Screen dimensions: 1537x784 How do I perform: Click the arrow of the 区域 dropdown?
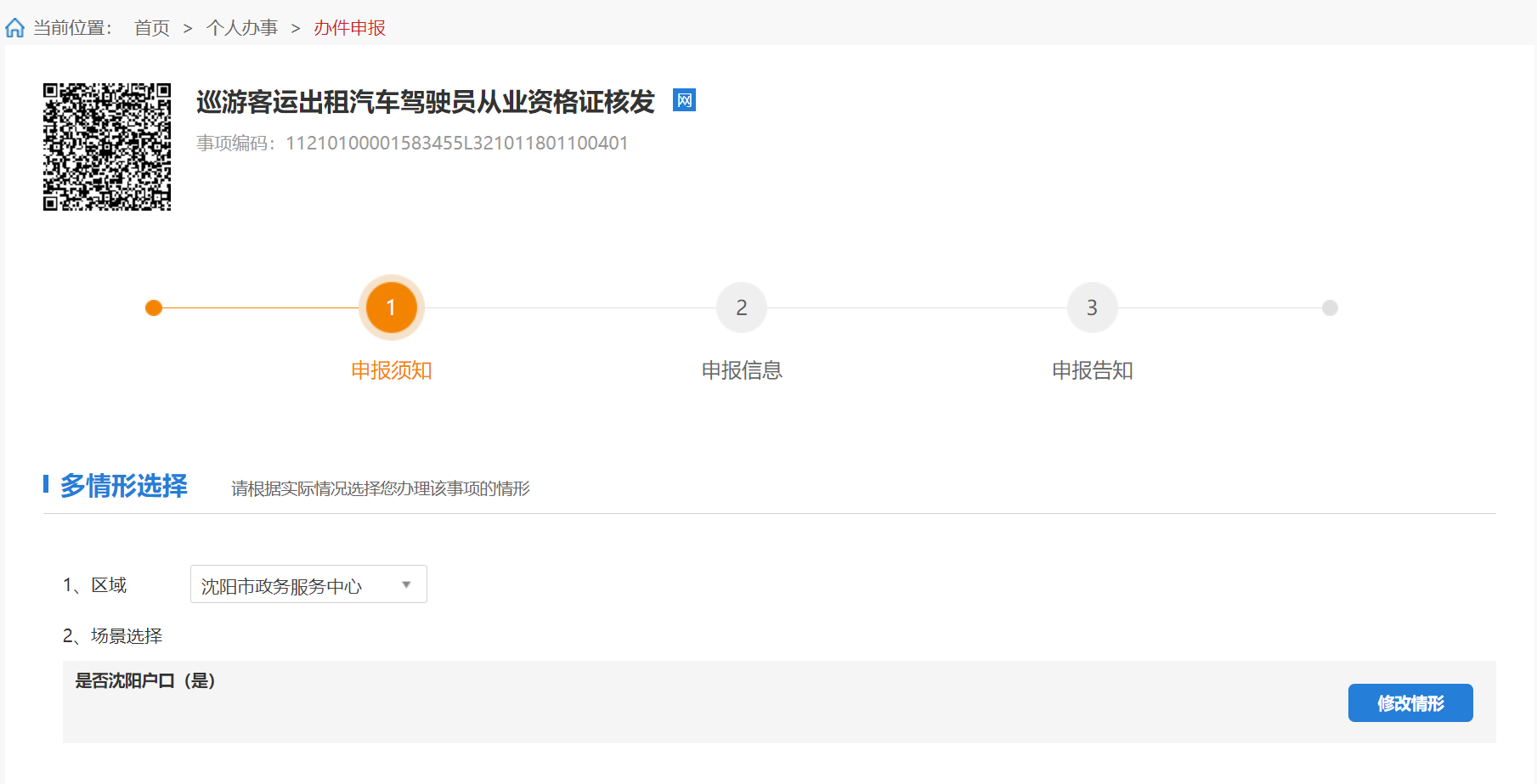coord(406,584)
